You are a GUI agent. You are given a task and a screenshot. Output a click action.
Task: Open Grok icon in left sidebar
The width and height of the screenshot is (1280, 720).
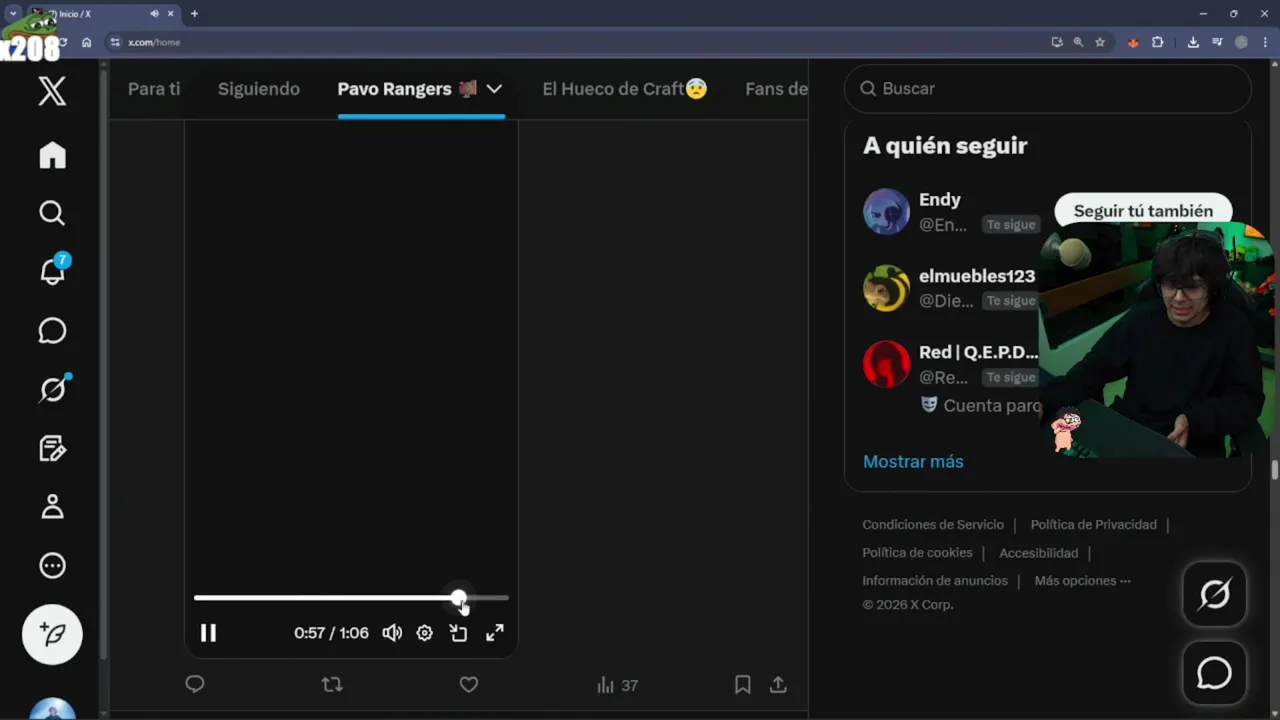[x=52, y=389]
